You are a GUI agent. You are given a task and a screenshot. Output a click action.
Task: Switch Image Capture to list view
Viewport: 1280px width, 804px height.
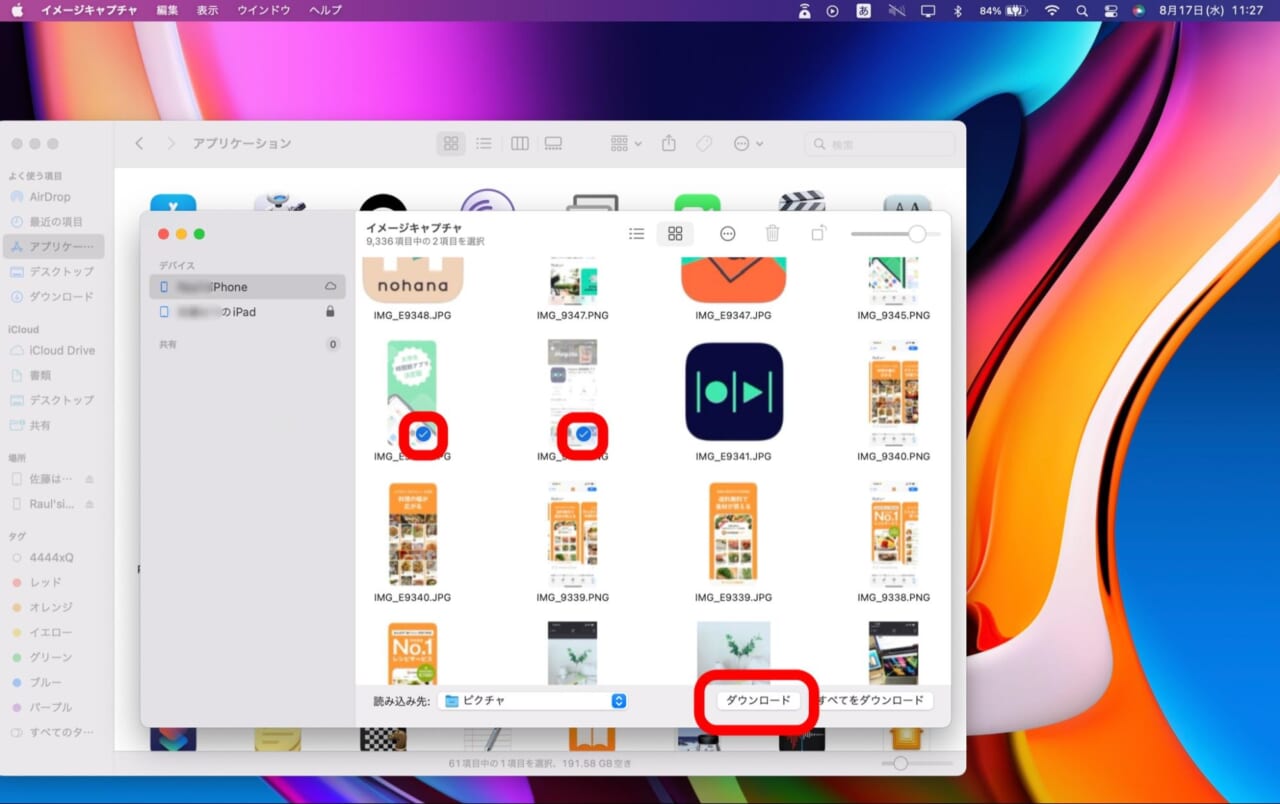tap(636, 234)
